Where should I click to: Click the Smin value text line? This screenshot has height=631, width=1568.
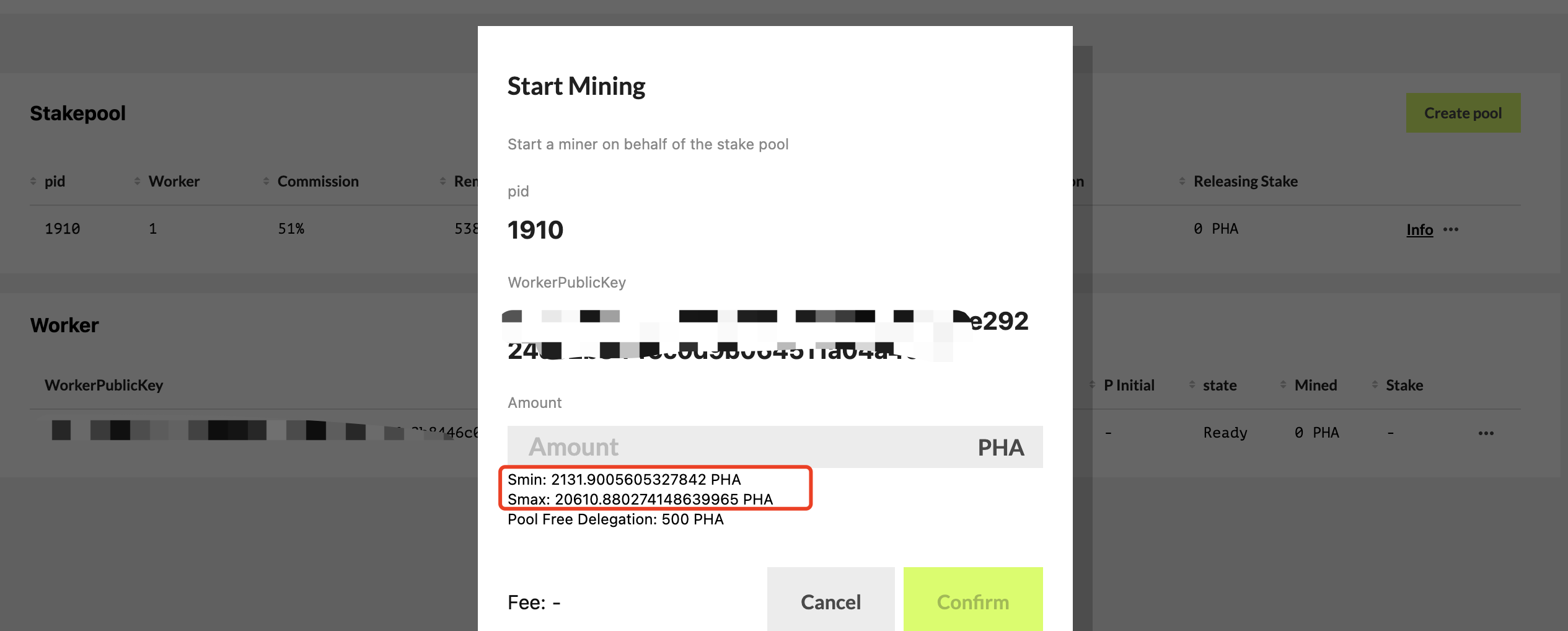pos(624,479)
